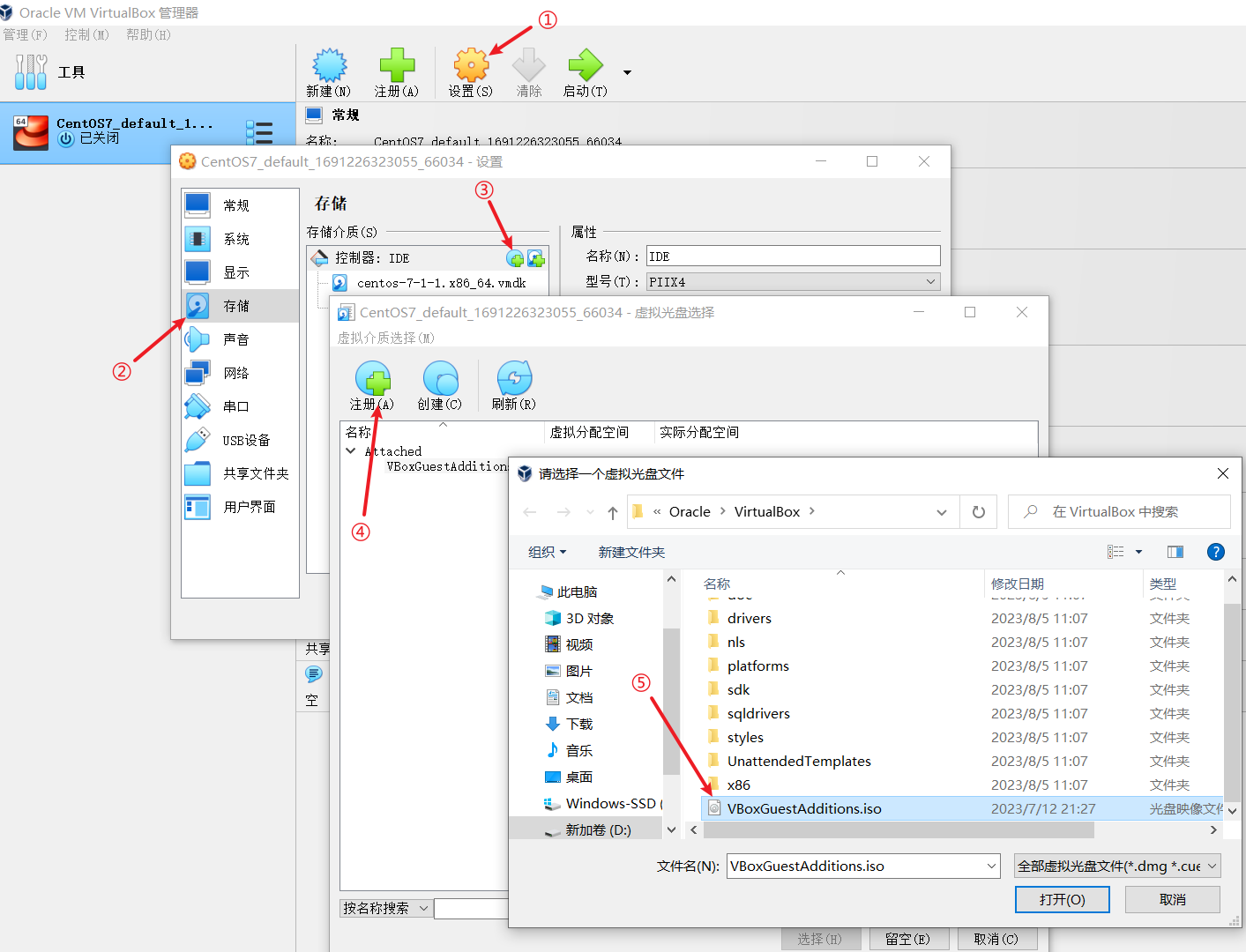This screenshot has height=952, width=1246.
Task: Select USB设备 category in settings sidebar
Action: click(x=240, y=440)
